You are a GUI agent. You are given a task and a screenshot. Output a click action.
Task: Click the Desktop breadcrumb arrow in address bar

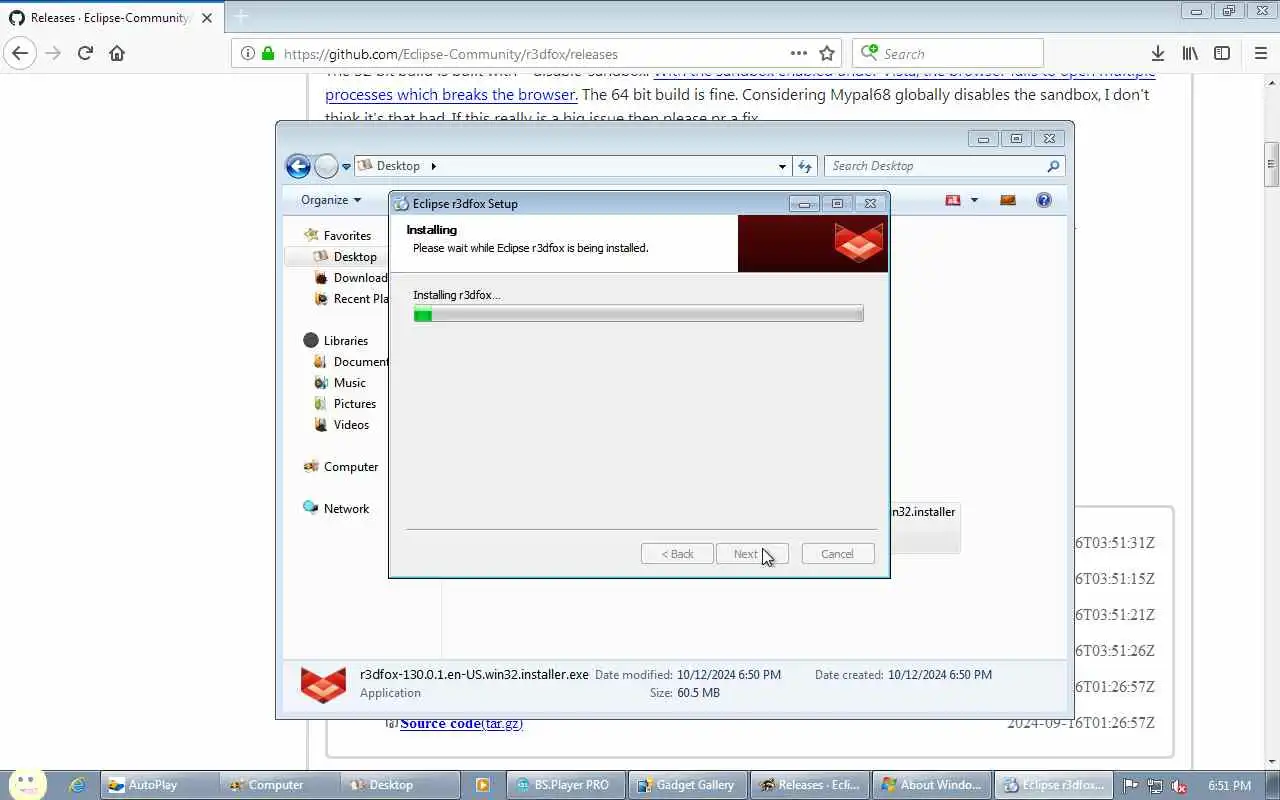pos(433,166)
